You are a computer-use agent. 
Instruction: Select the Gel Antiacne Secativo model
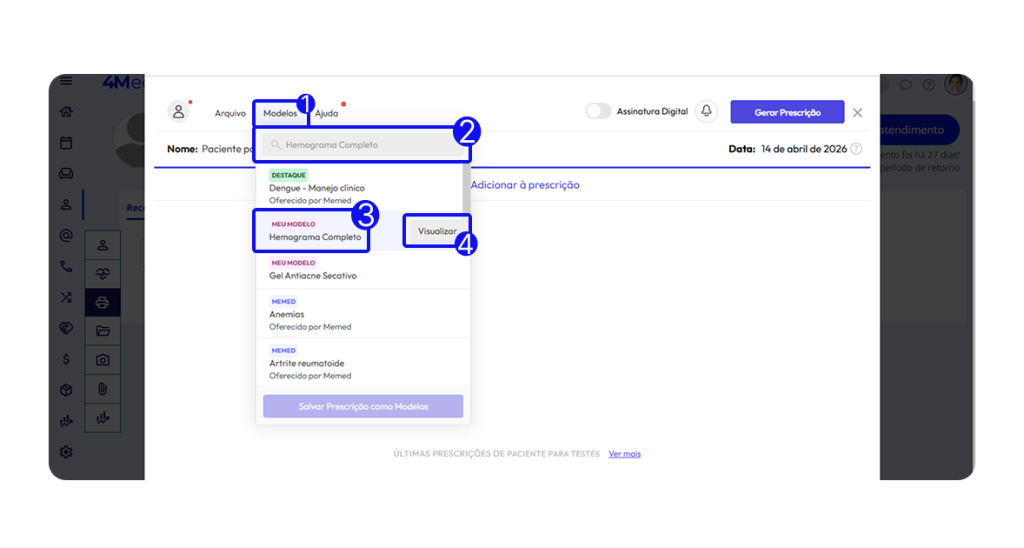(x=313, y=275)
